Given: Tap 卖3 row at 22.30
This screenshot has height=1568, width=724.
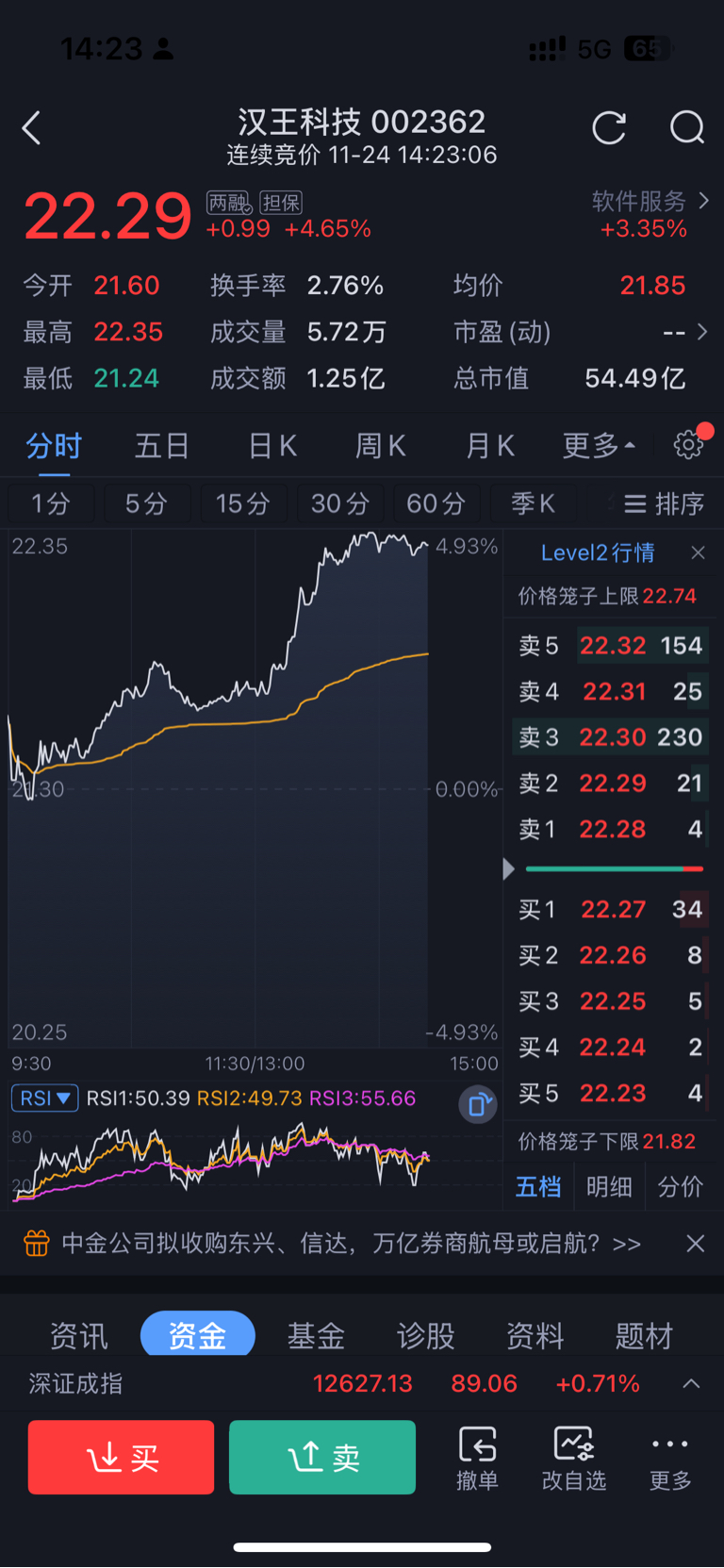Looking at the screenshot, I should (610, 737).
